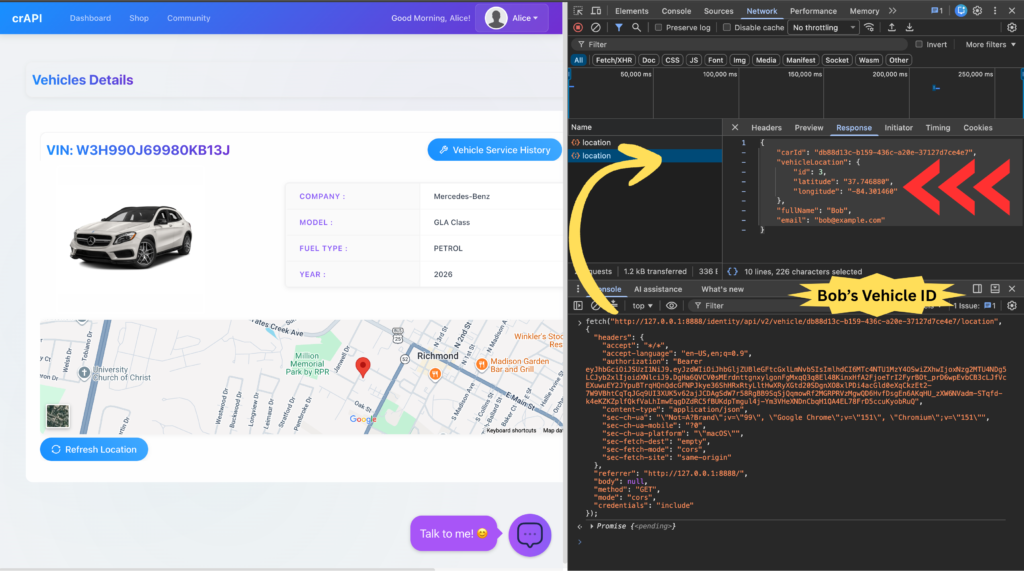Click the red map location pin
1024x571 pixels.
362,367
